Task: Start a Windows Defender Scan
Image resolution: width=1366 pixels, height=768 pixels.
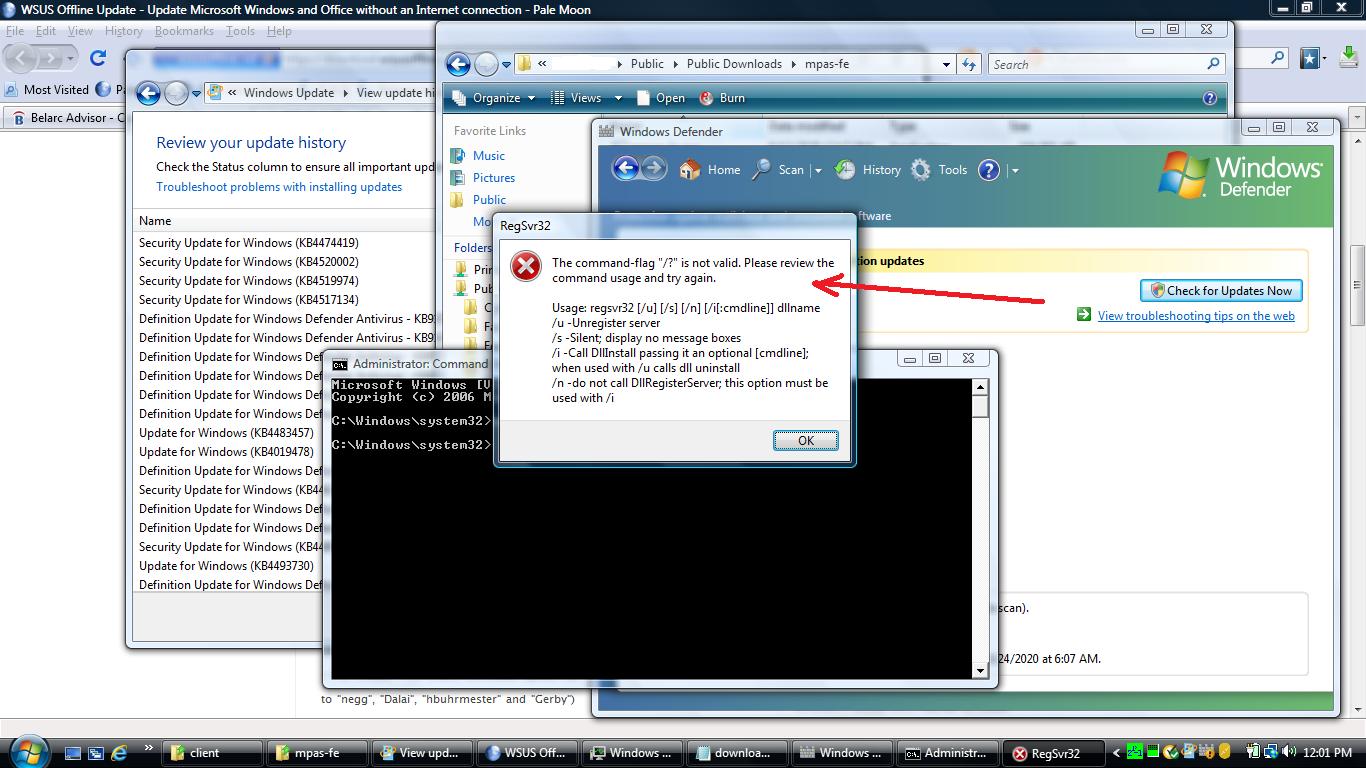Action: click(779, 170)
